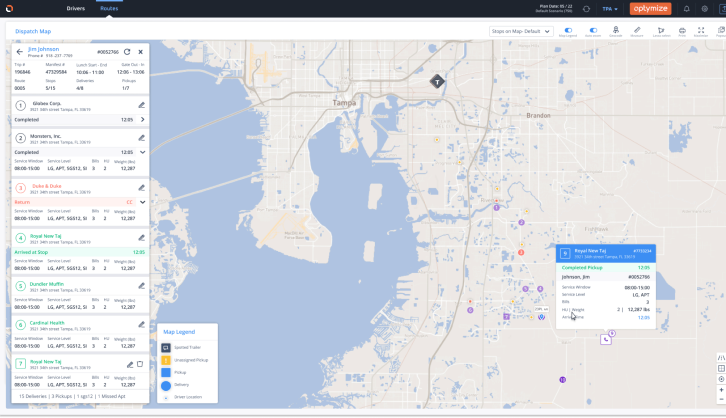The width and height of the screenshot is (726, 418).
Task: Click red stop marker 3 on map
Action: coord(521,252)
